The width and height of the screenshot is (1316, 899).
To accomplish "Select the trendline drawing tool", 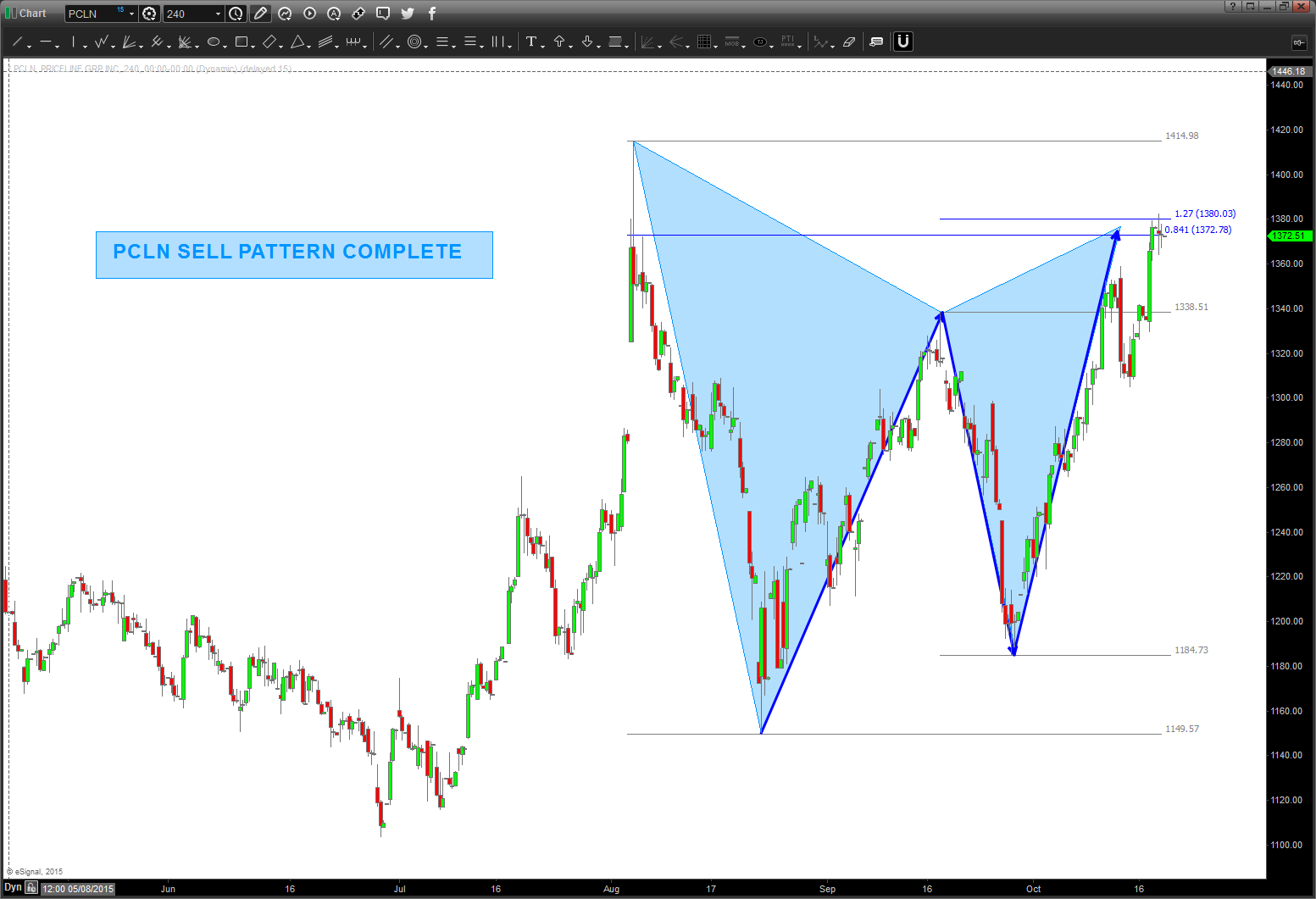I will [17, 41].
